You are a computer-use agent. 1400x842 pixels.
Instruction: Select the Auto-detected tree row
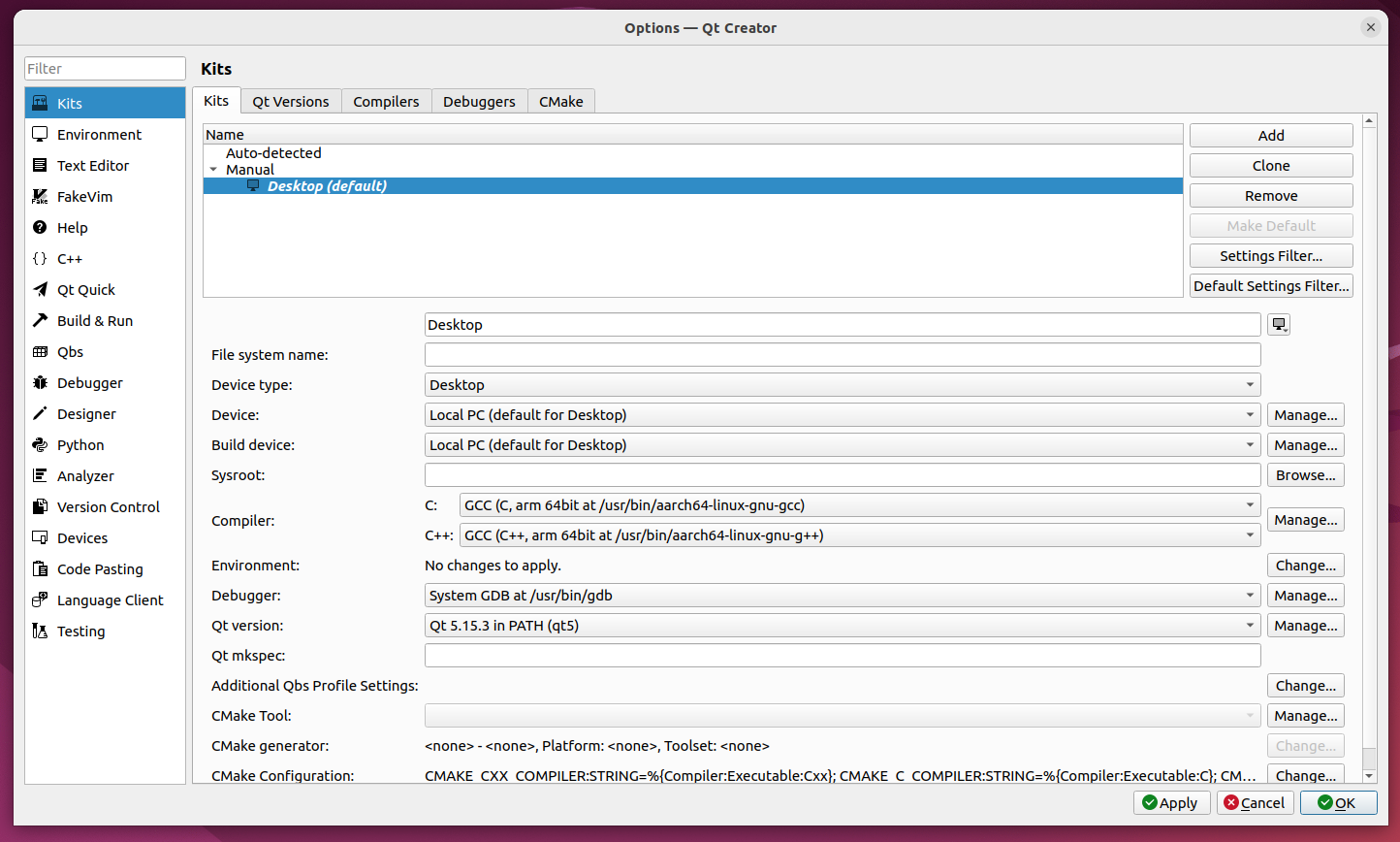(x=693, y=153)
